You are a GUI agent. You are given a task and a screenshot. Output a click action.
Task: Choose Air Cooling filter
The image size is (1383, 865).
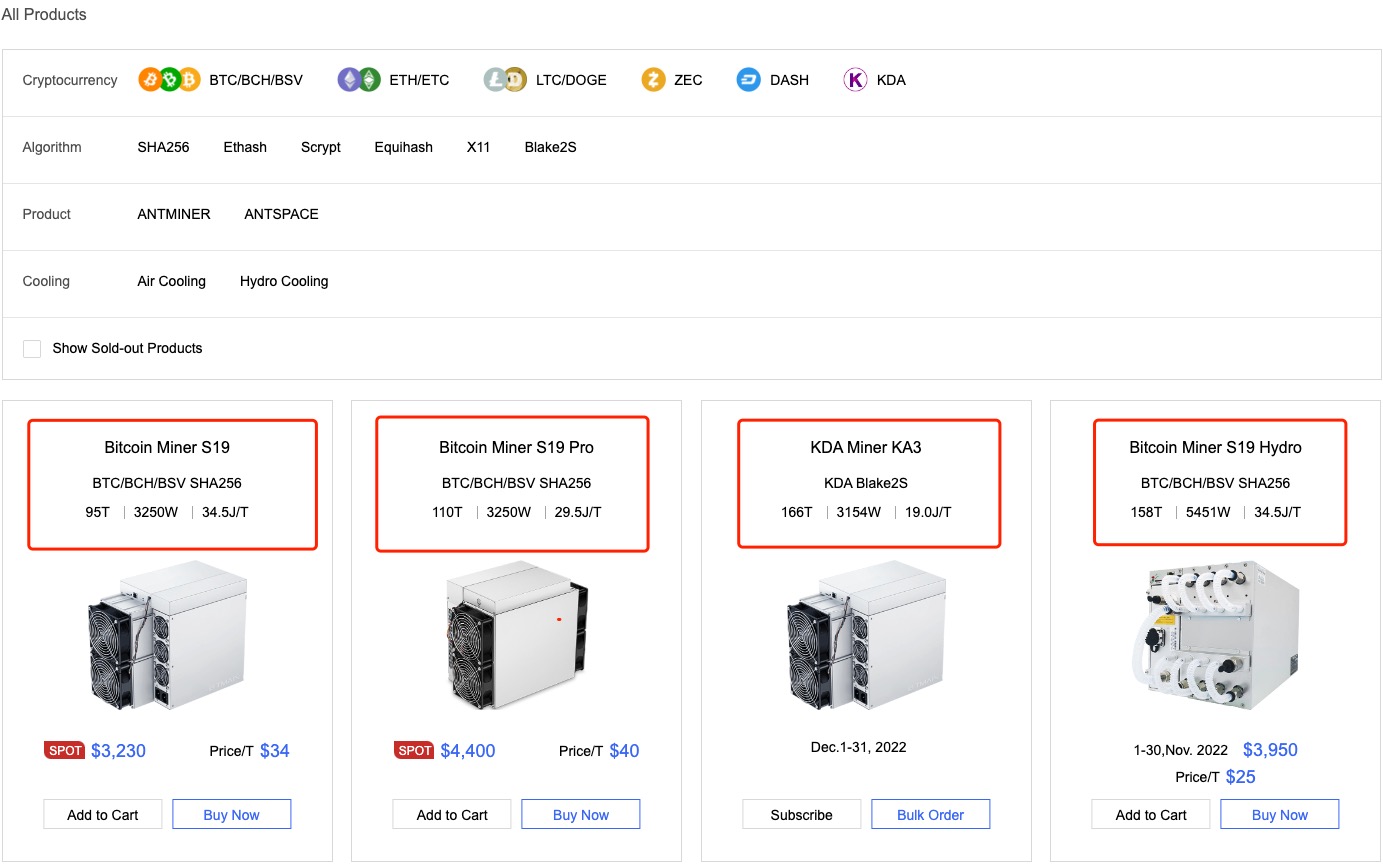click(172, 281)
